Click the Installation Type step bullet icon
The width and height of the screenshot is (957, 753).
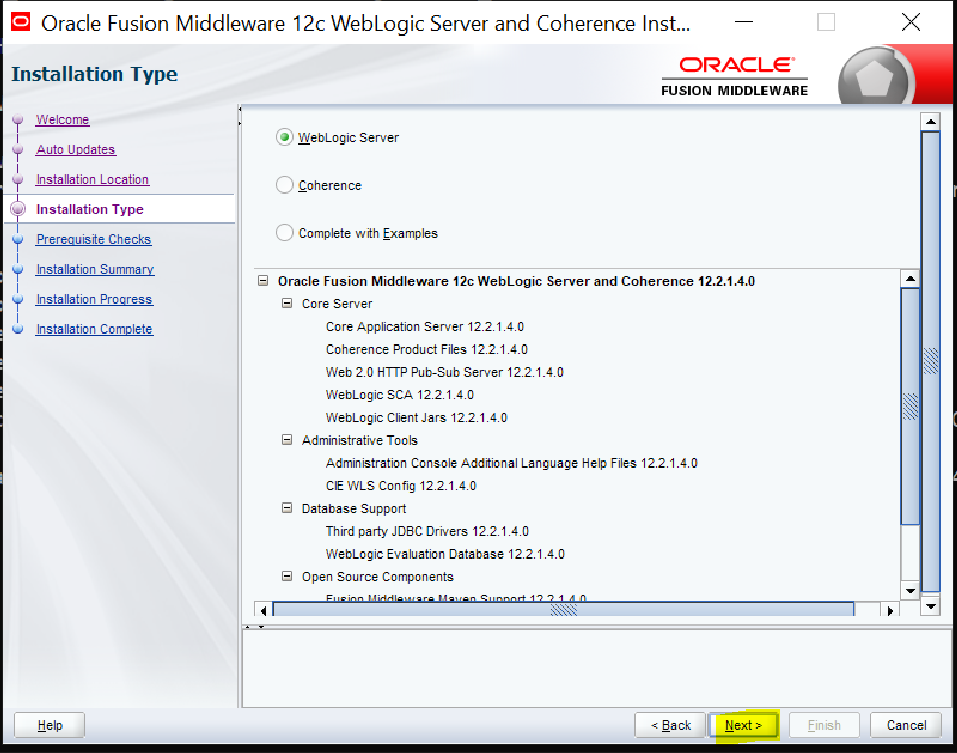pyautogui.click(x=17, y=209)
